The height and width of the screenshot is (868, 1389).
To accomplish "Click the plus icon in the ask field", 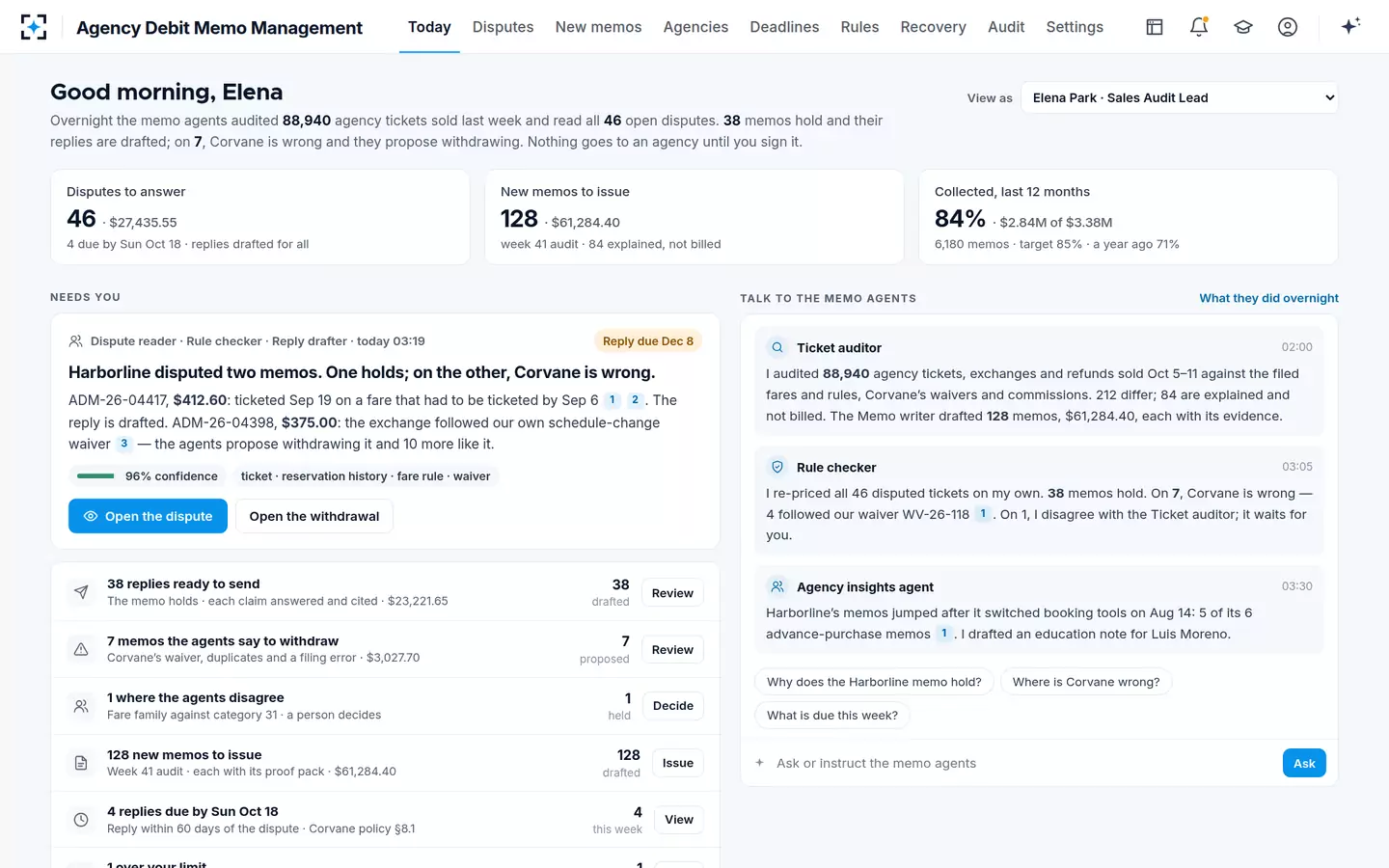I will tap(760, 763).
